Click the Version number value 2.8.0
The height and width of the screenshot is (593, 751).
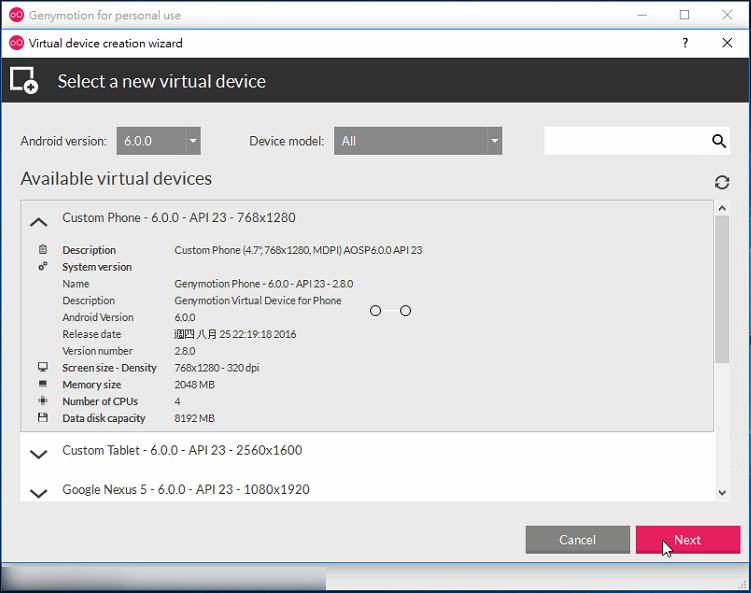185,351
